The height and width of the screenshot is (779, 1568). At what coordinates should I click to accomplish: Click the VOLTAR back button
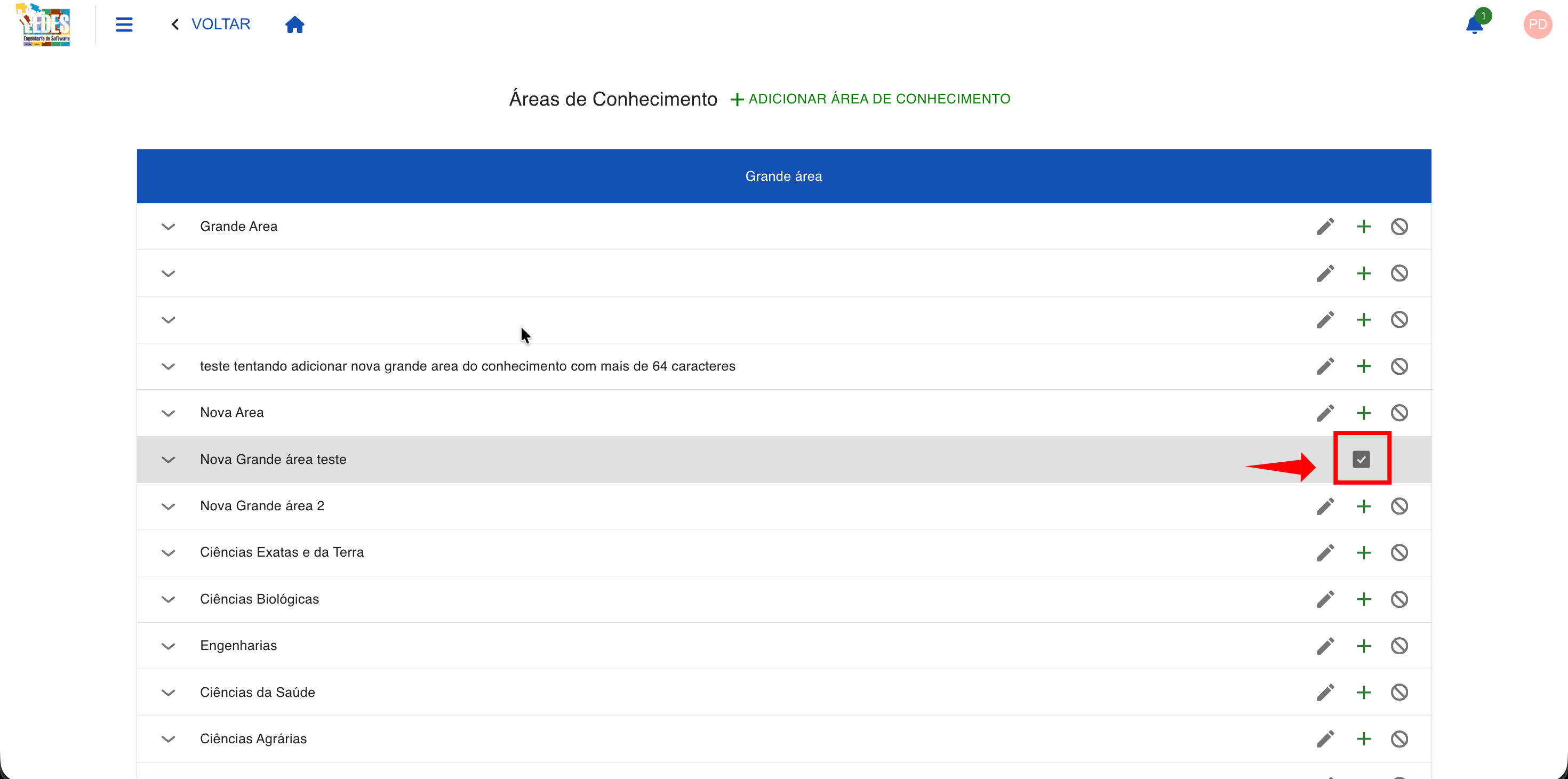coord(211,24)
